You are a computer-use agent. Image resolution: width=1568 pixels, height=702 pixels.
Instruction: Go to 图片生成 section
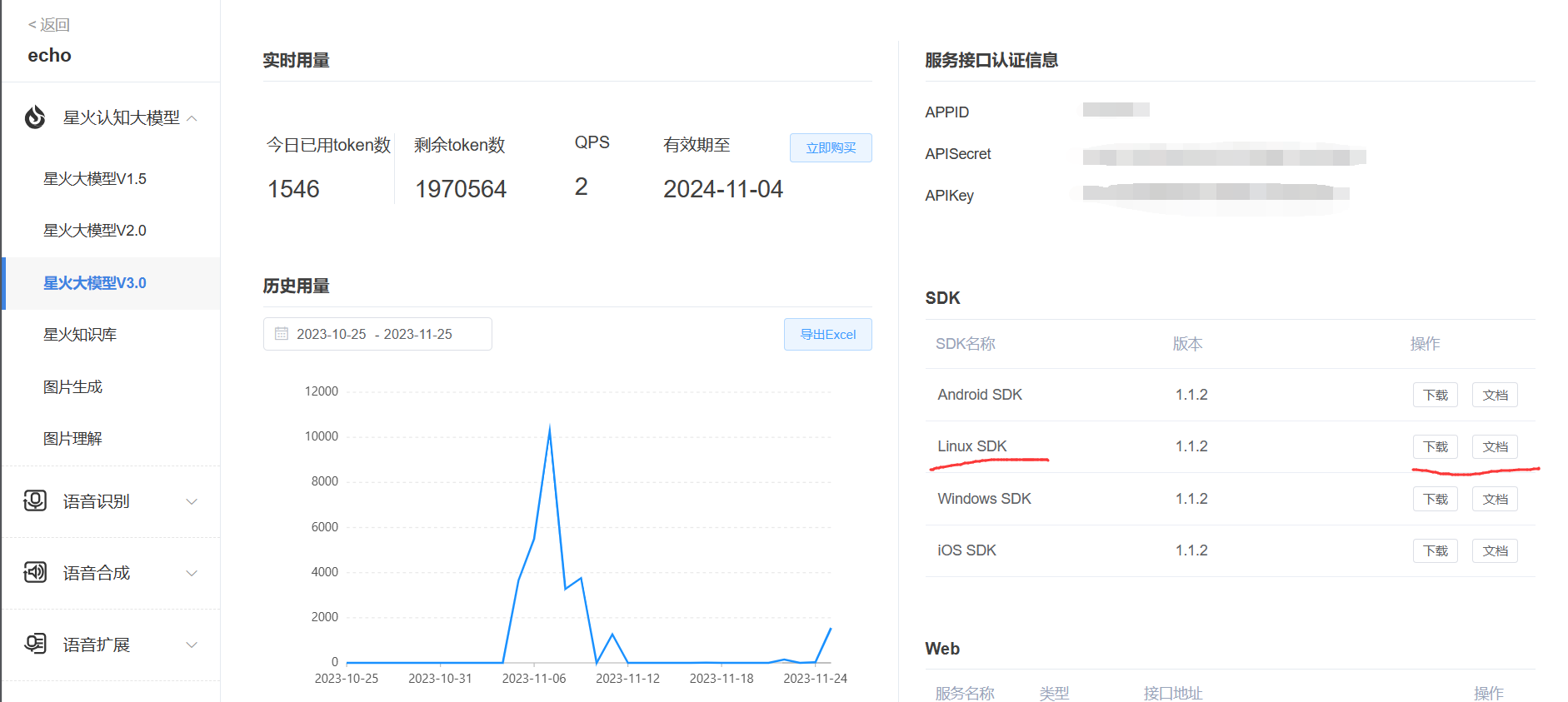click(x=73, y=387)
